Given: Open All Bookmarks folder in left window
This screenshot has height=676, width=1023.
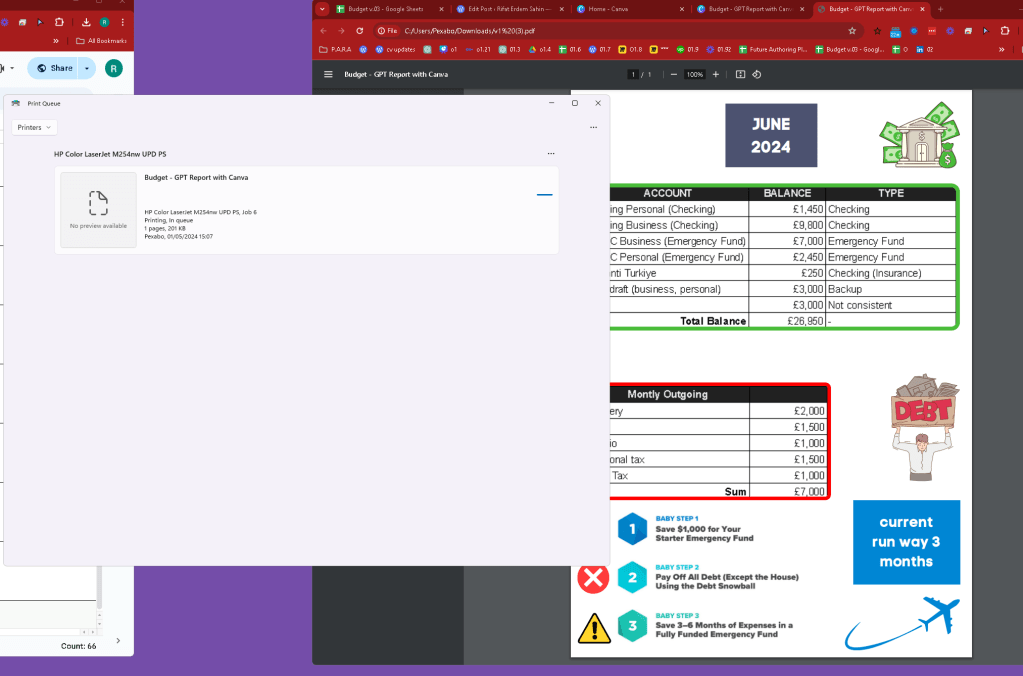Looking at the screenshot, I should [x=101, y=40].
